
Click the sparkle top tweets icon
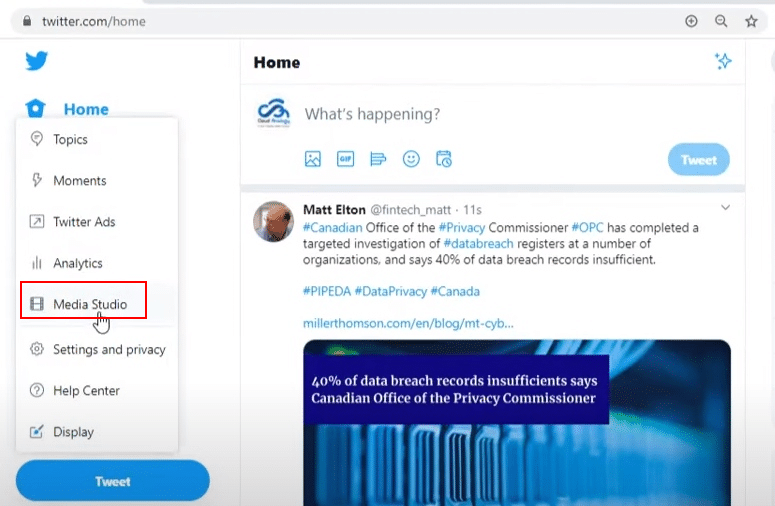coord(723,61)
